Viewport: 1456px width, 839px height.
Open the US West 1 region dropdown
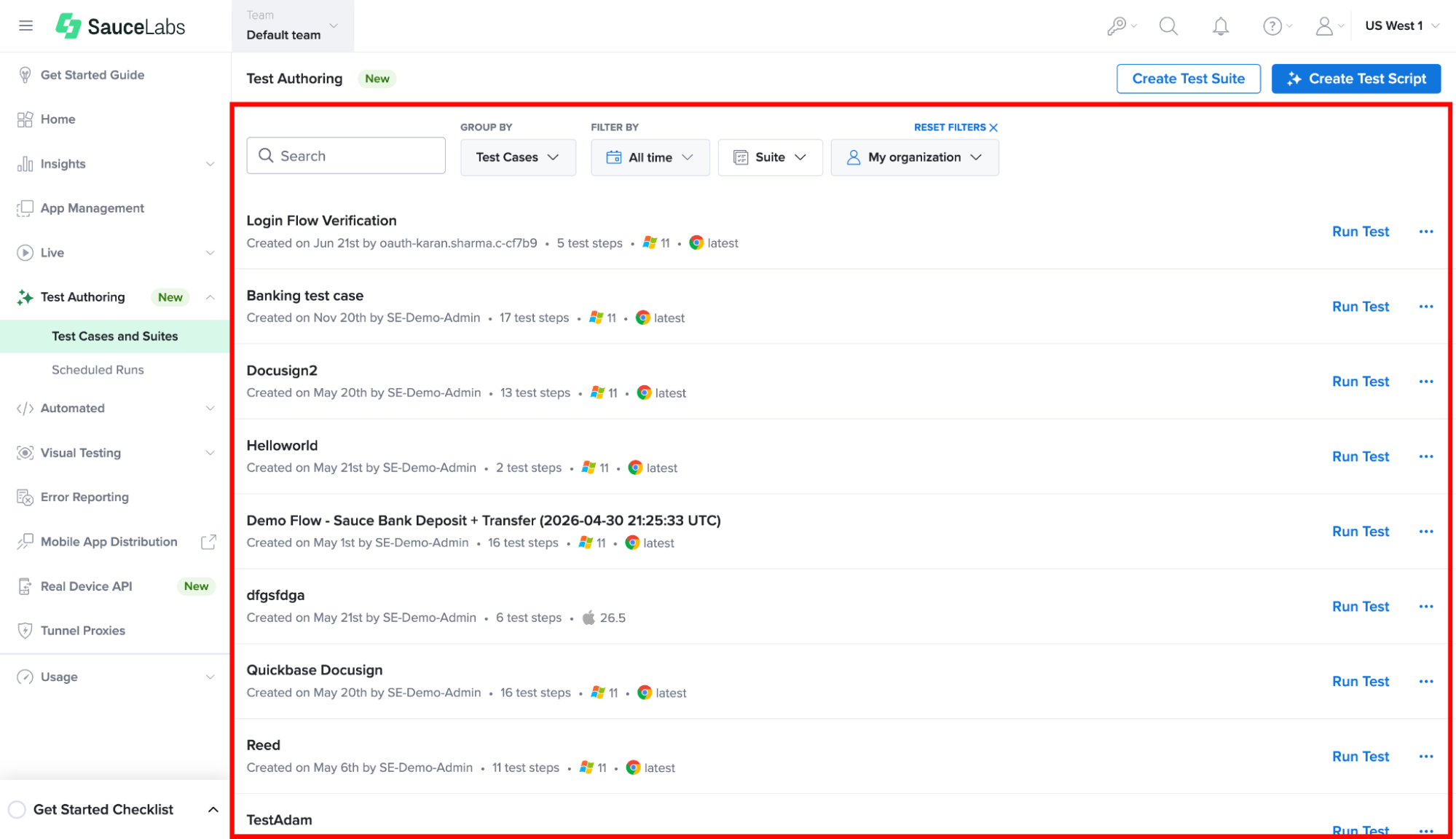pyautogui.click(x=1402, y=26)
